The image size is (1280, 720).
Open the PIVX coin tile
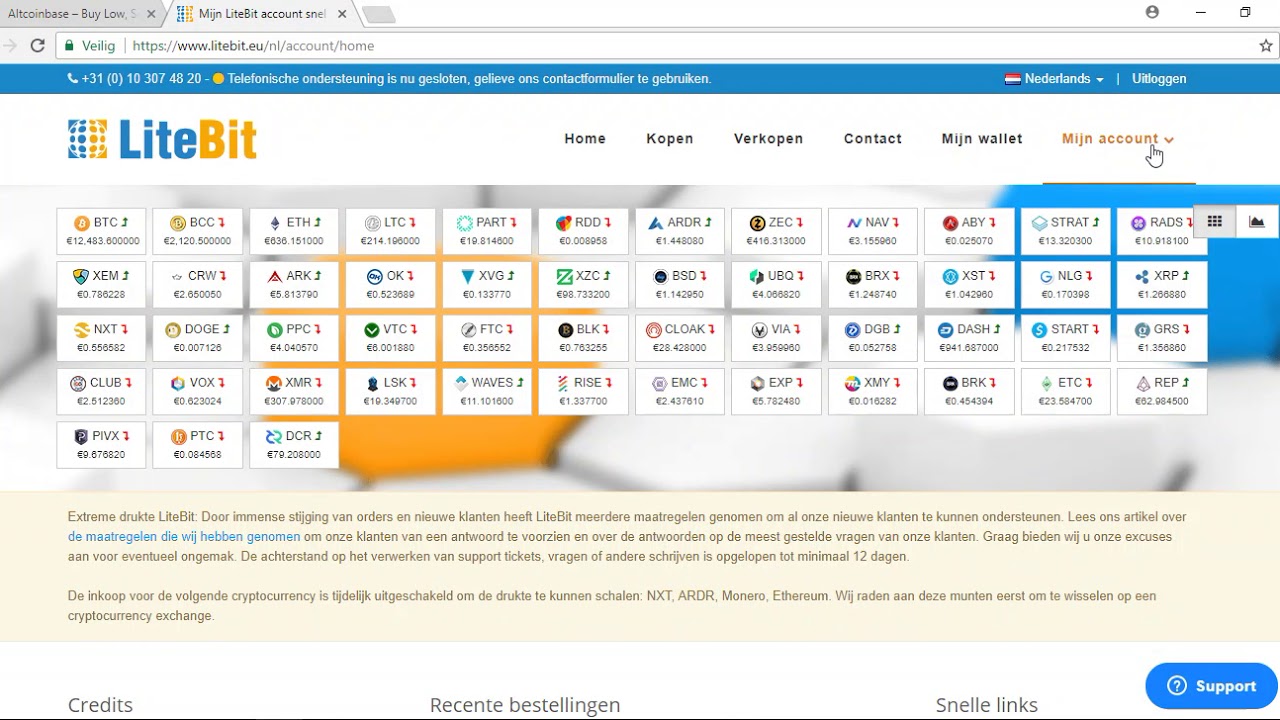[101, 445]
